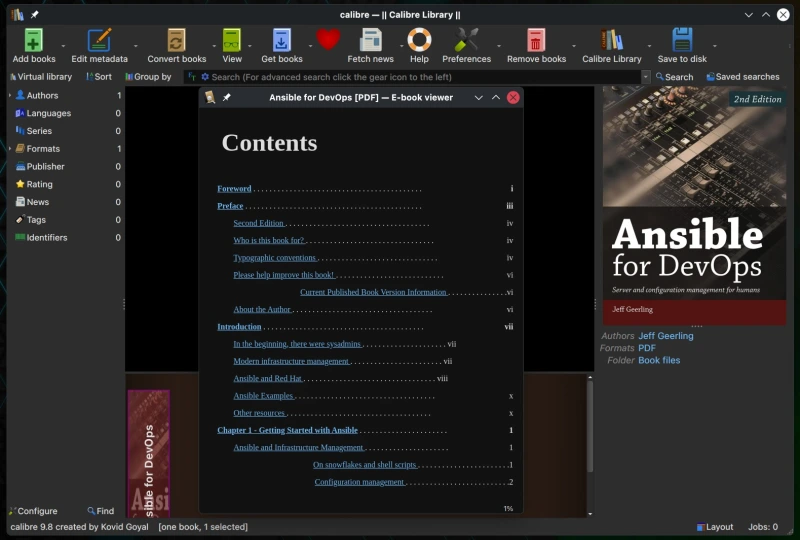Open the Virtual library menu
The width and height of the screenshot is (800, 540).
(x=41, y=77)
